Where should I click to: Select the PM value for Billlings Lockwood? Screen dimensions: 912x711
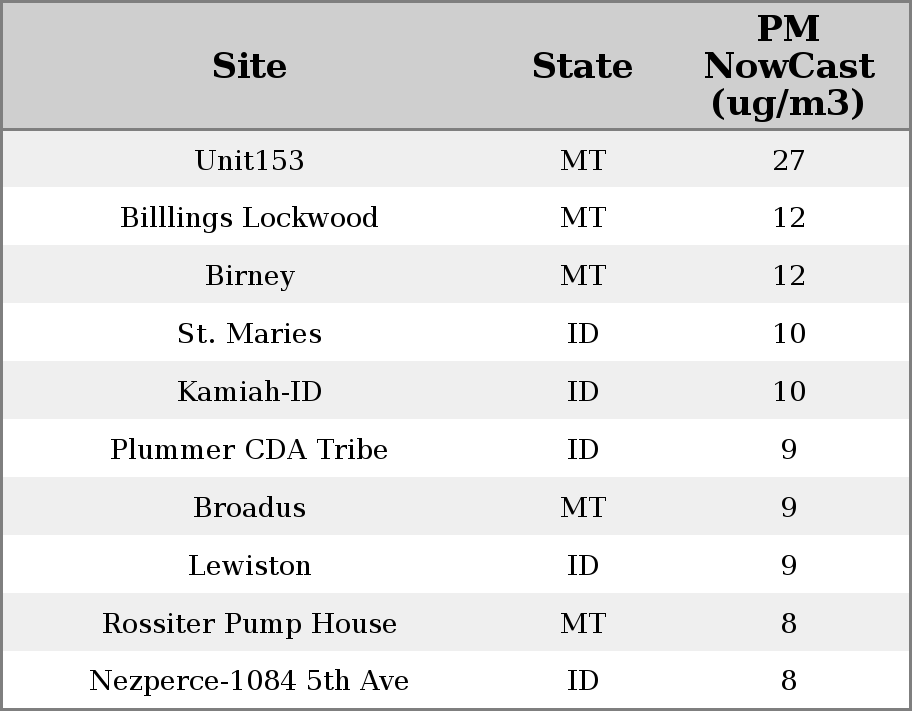788,218
